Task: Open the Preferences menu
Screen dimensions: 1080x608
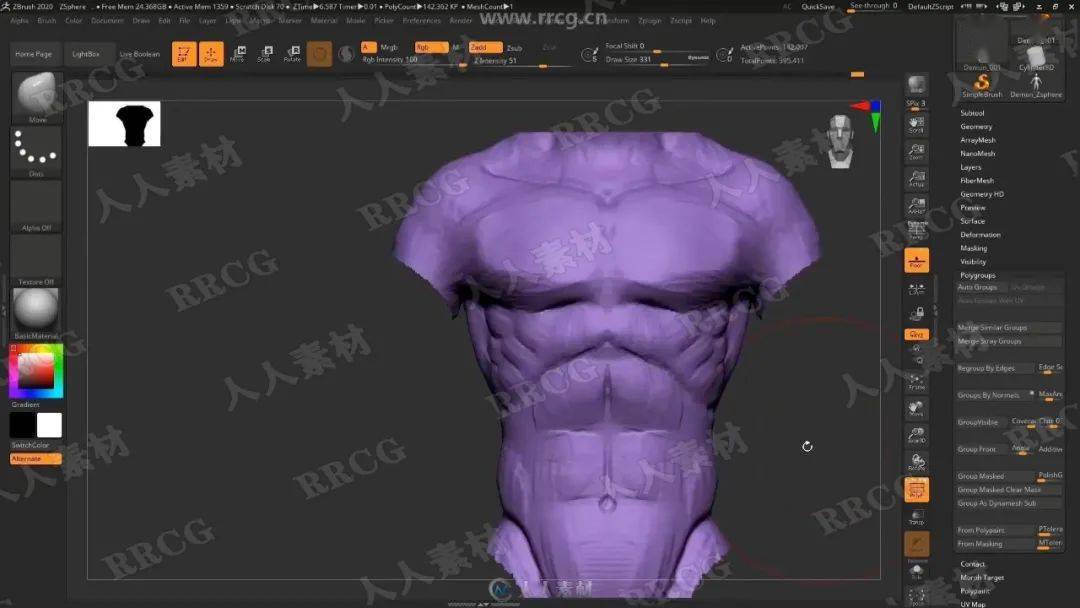Action: 420,19
